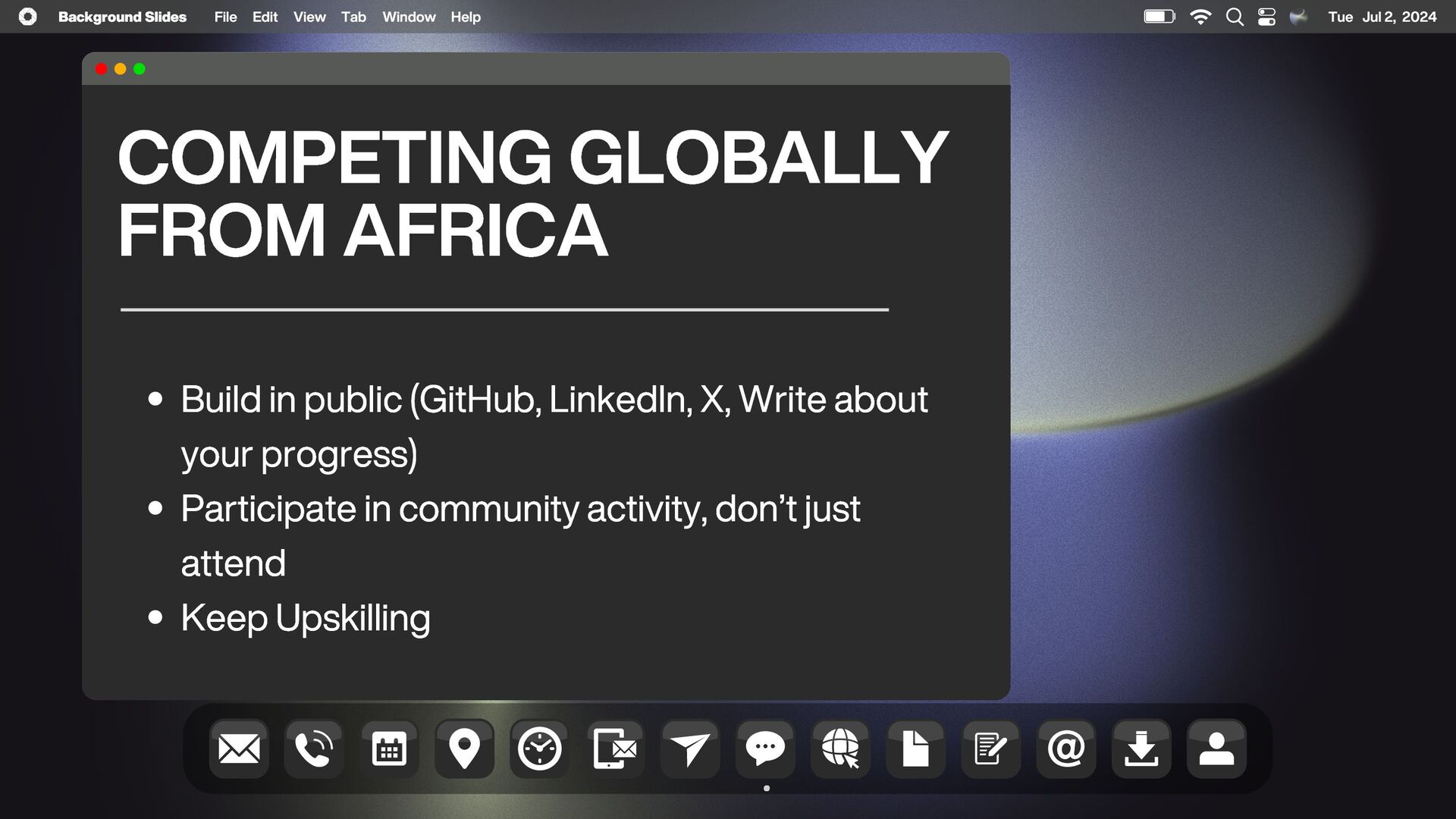The height and width of the screenshot is (819, 1456).
Task: Click the map location pin icon
Action: pyautogui.click(x=464, y=749)
